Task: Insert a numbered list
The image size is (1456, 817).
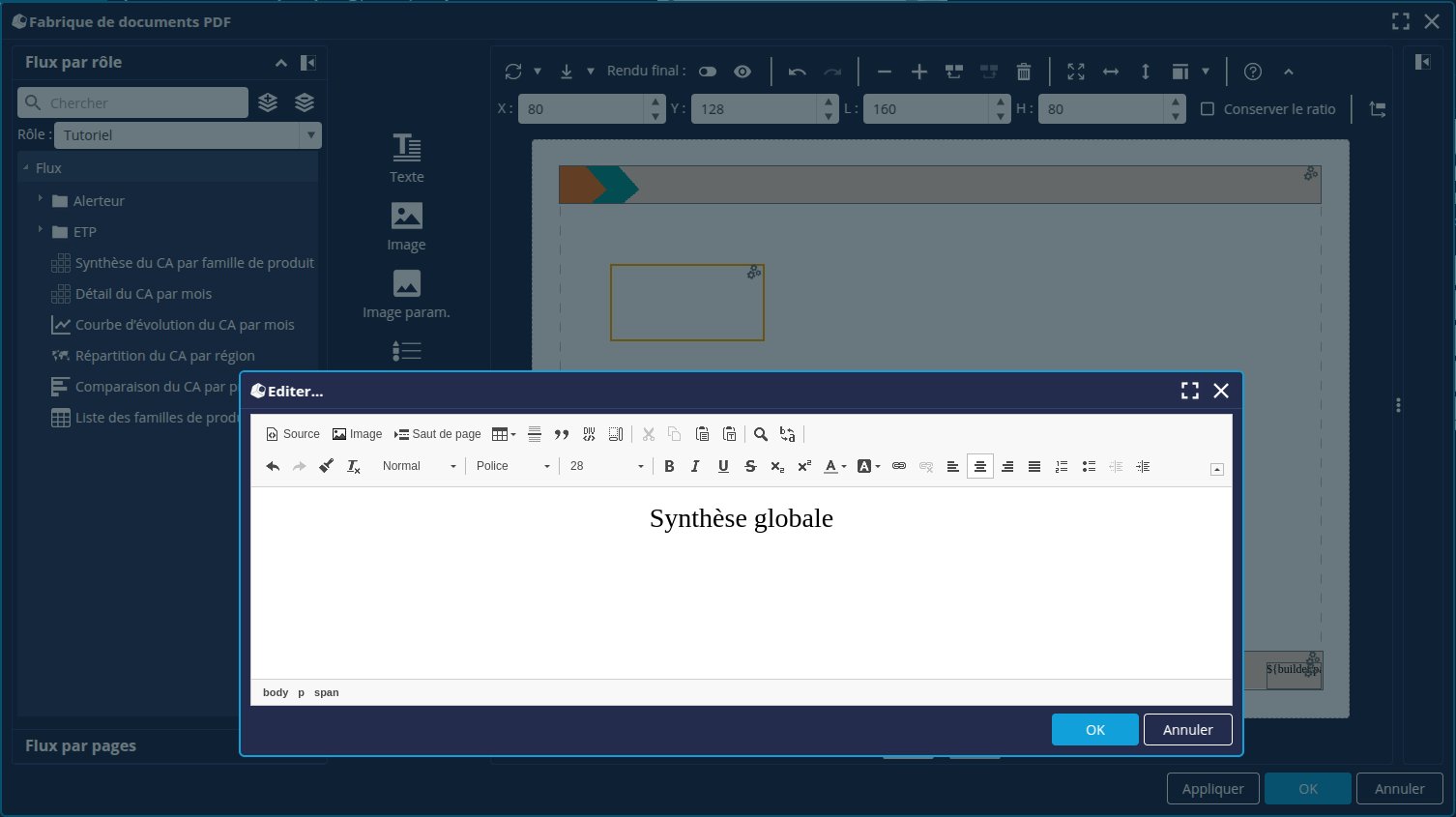Action: pyautogui.click(x=1062, y=466)
